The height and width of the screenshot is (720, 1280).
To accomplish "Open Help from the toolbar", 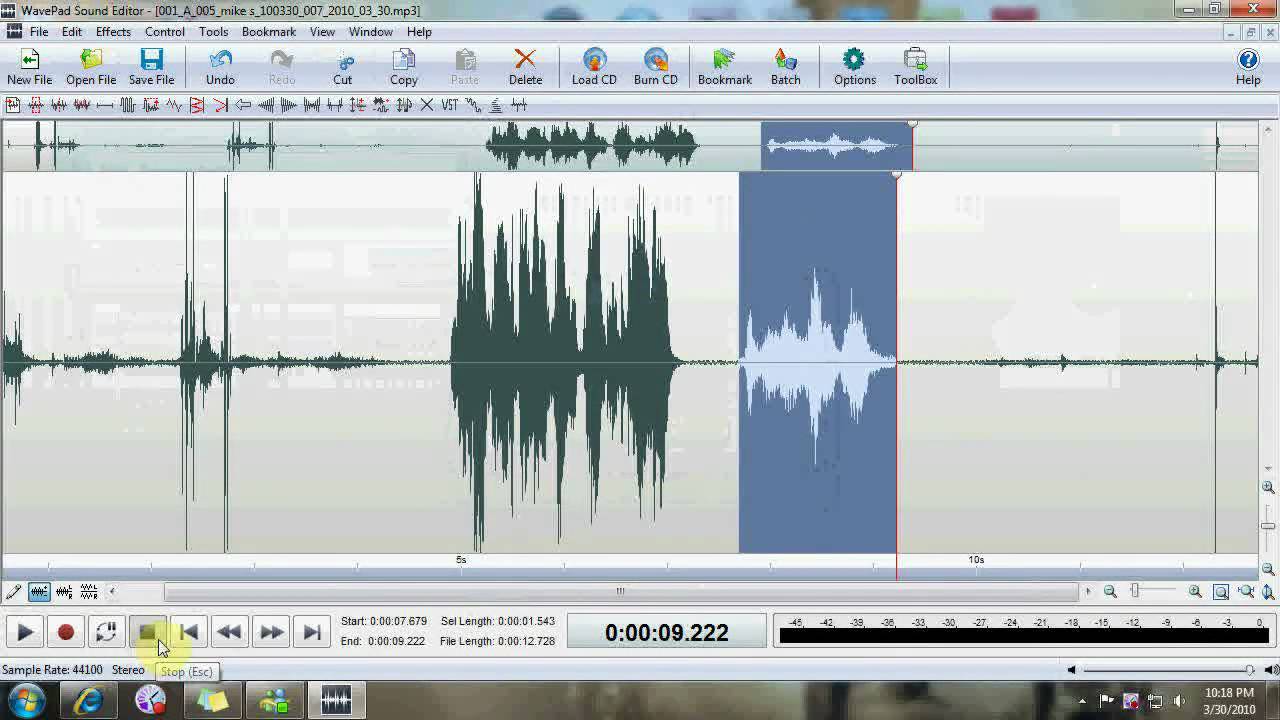I will (x=1248, y=67).
